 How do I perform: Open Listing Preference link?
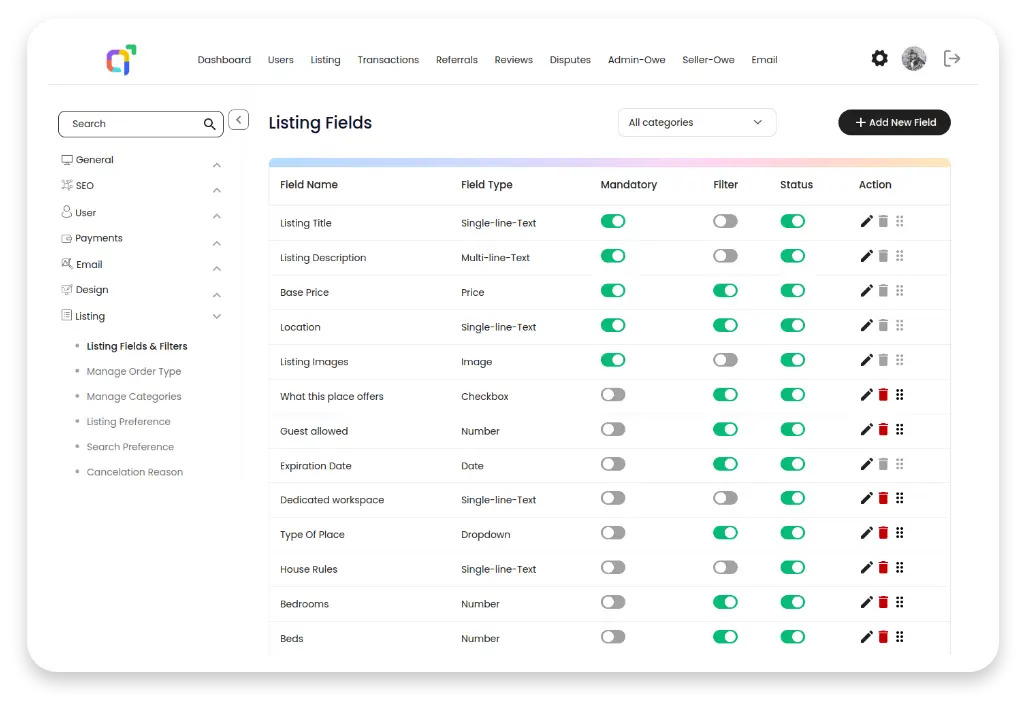tap(128, 421)
